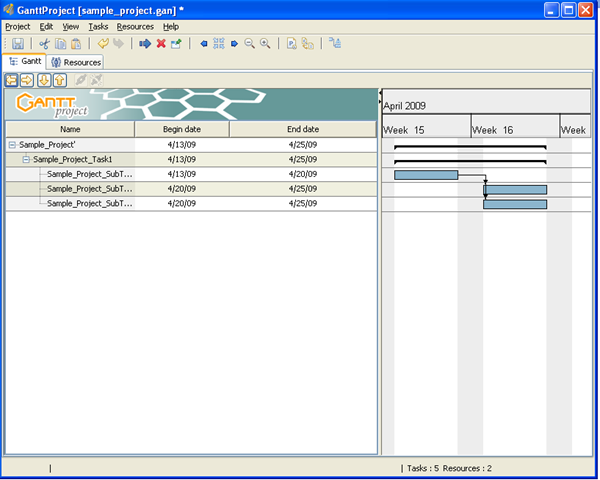Switch to the Resources tab
Image resolution: width=600 pixels, height=480 pixels.
pyautogui.click(x=76, y=62)
